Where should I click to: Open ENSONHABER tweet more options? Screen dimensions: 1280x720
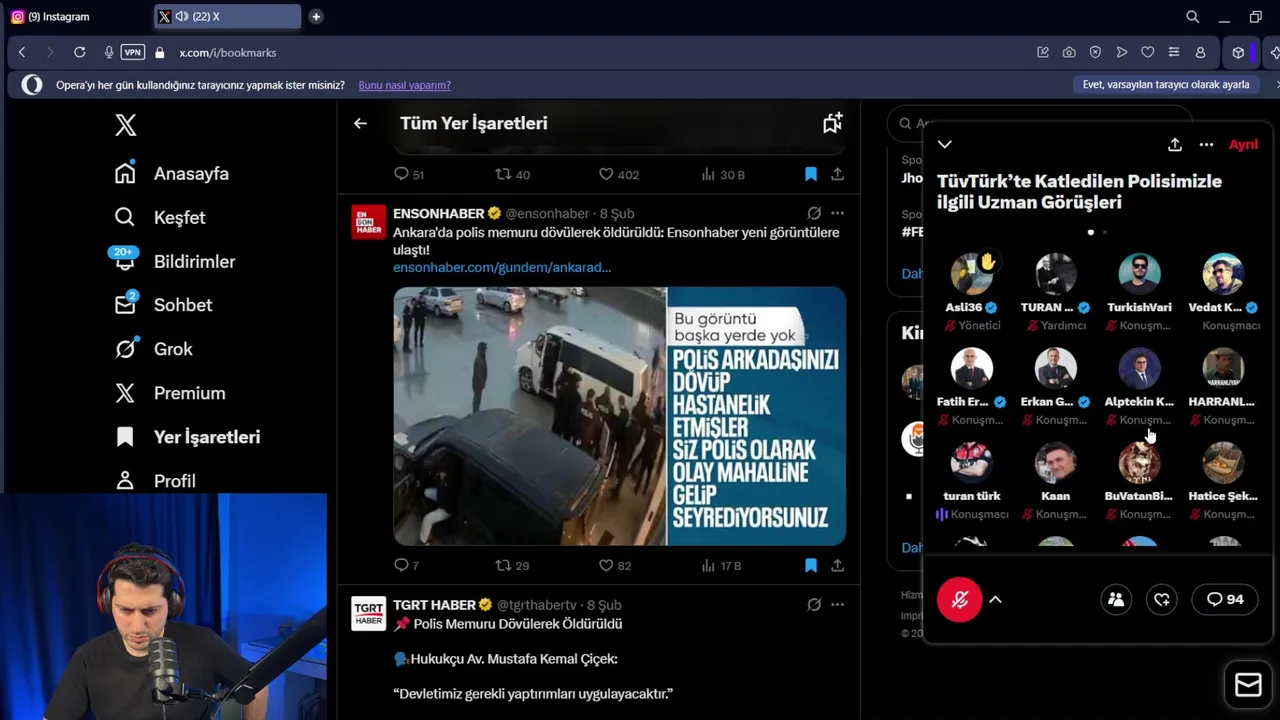click(837, 213)
